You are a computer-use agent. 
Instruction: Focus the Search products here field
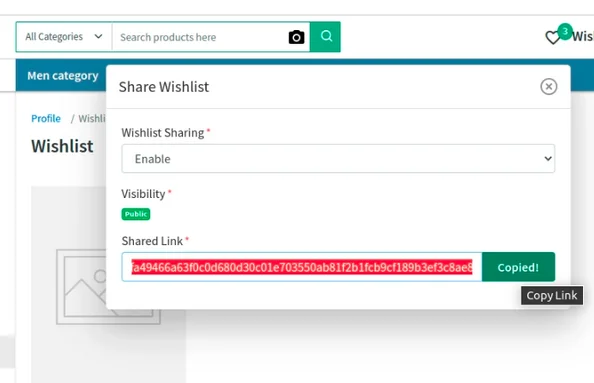tap(200, 37)
